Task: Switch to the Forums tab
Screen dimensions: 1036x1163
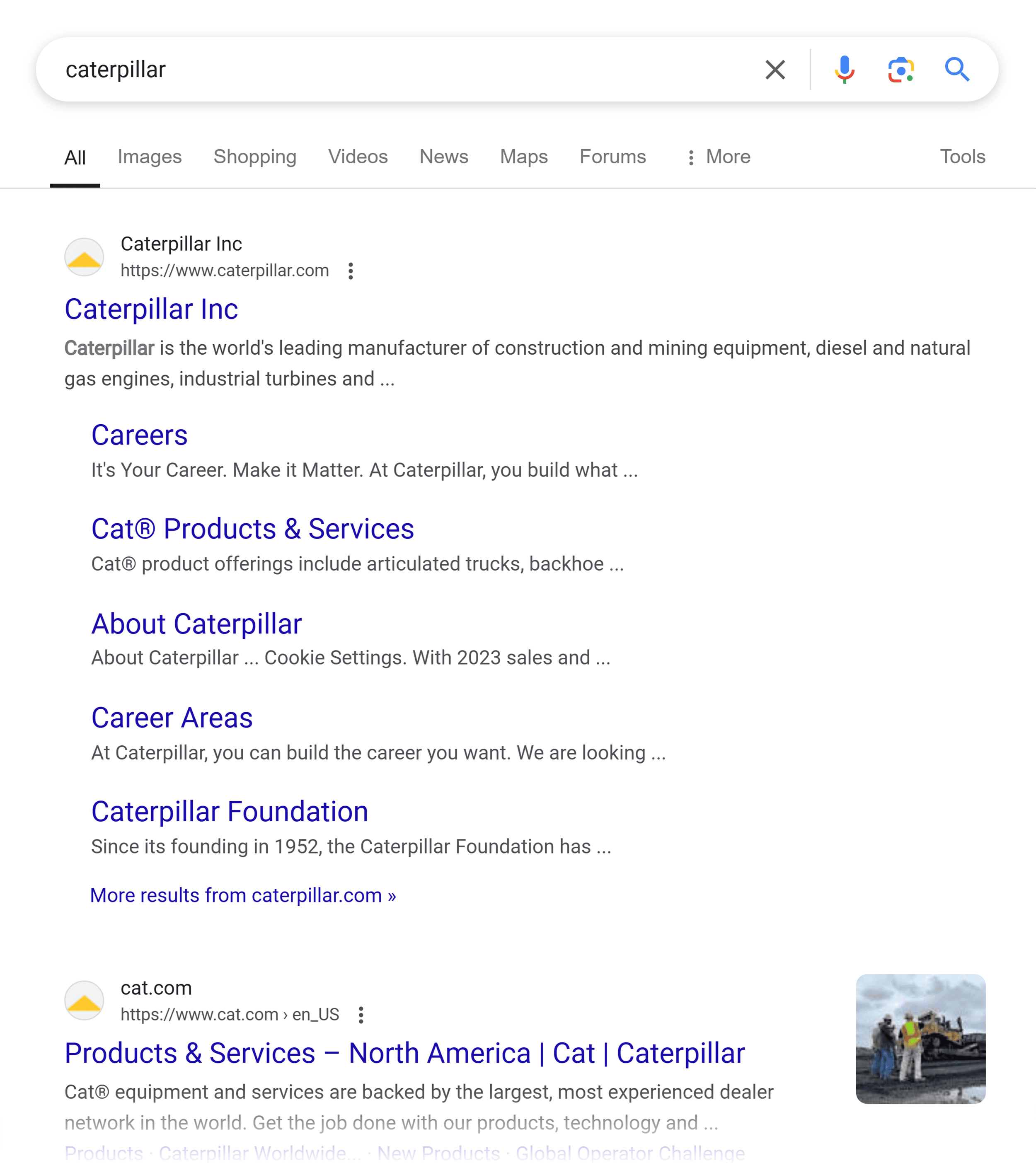Action: pos(613,157)
